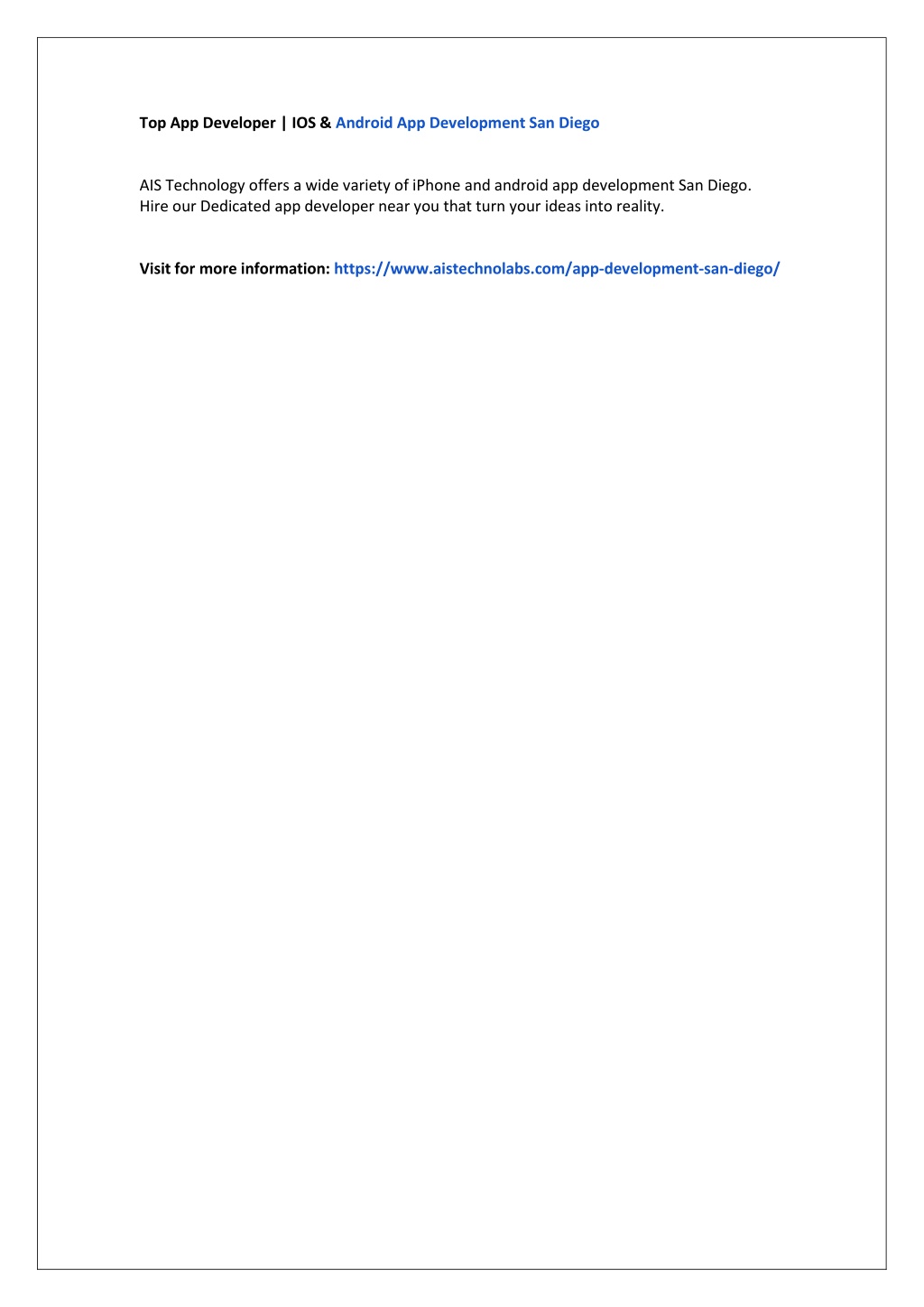Click 'San Diego.' at the end of the first paragraph line
Image resolution: width=924 pixels, height=1307 pixels.
[x=715, y=185]
